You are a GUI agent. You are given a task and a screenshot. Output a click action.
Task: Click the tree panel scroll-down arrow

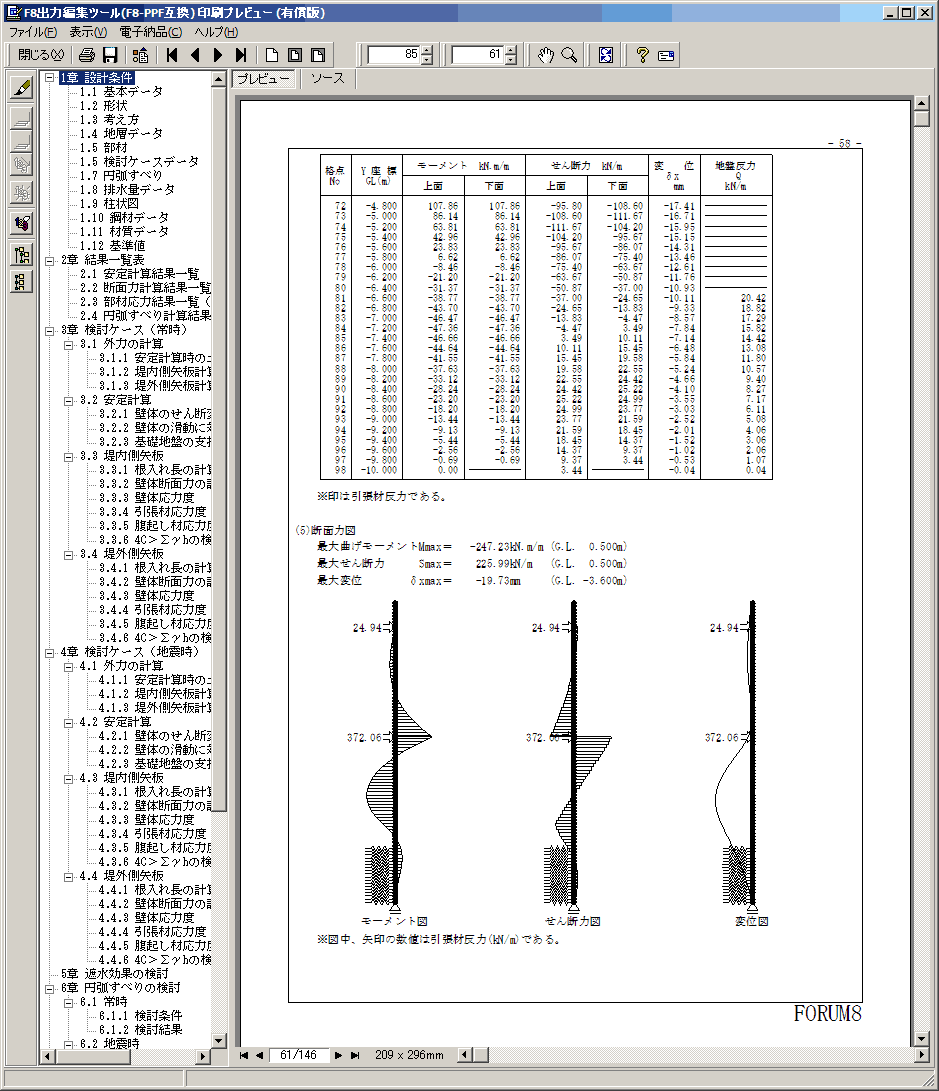coord(219,1041)
